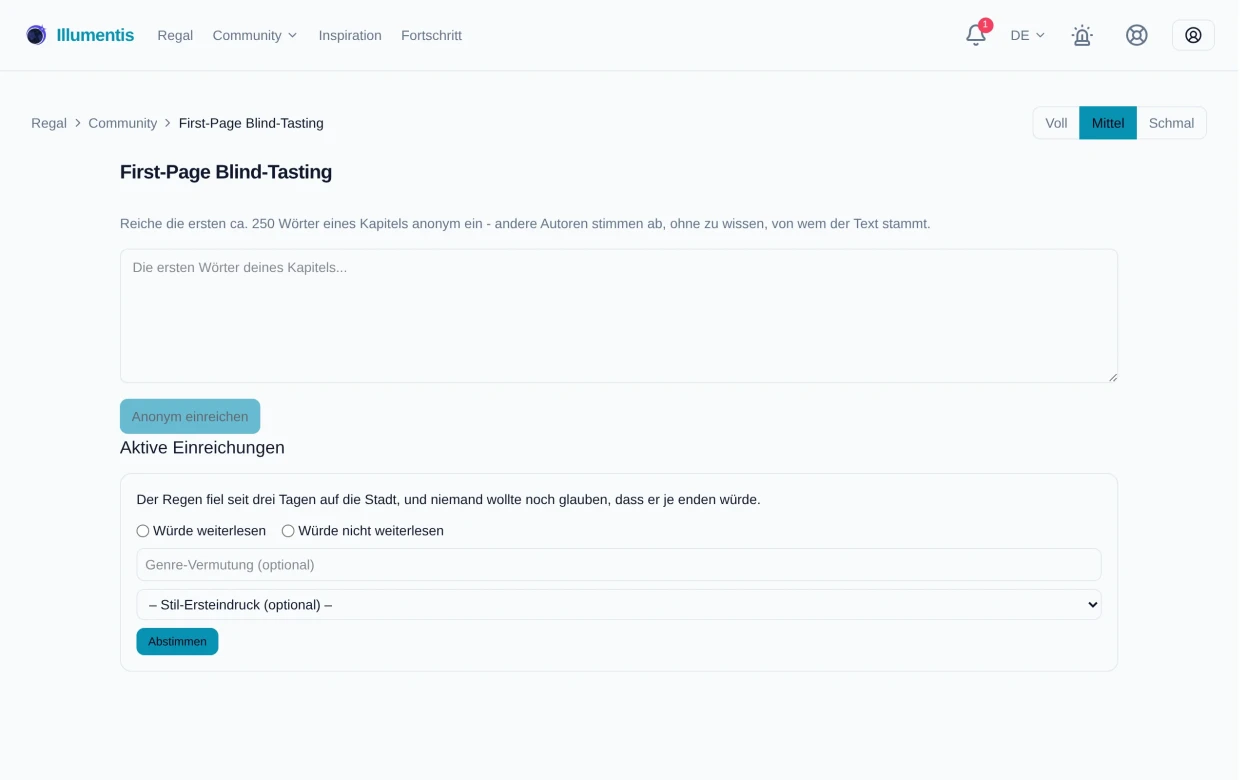Image resolution: width=1248 pixels, height=780 pixels.
Task: Click the Anonym einreichen button
Action: point(190,416)
